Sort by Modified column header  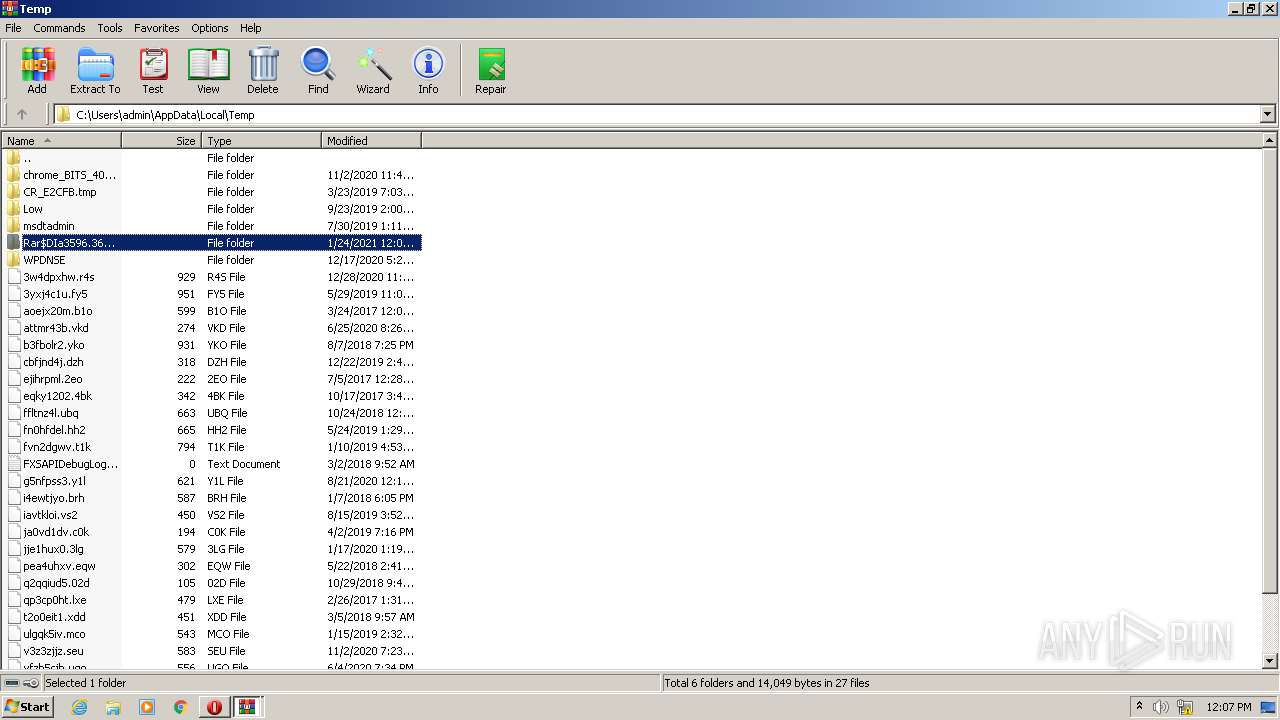[372, 141]
